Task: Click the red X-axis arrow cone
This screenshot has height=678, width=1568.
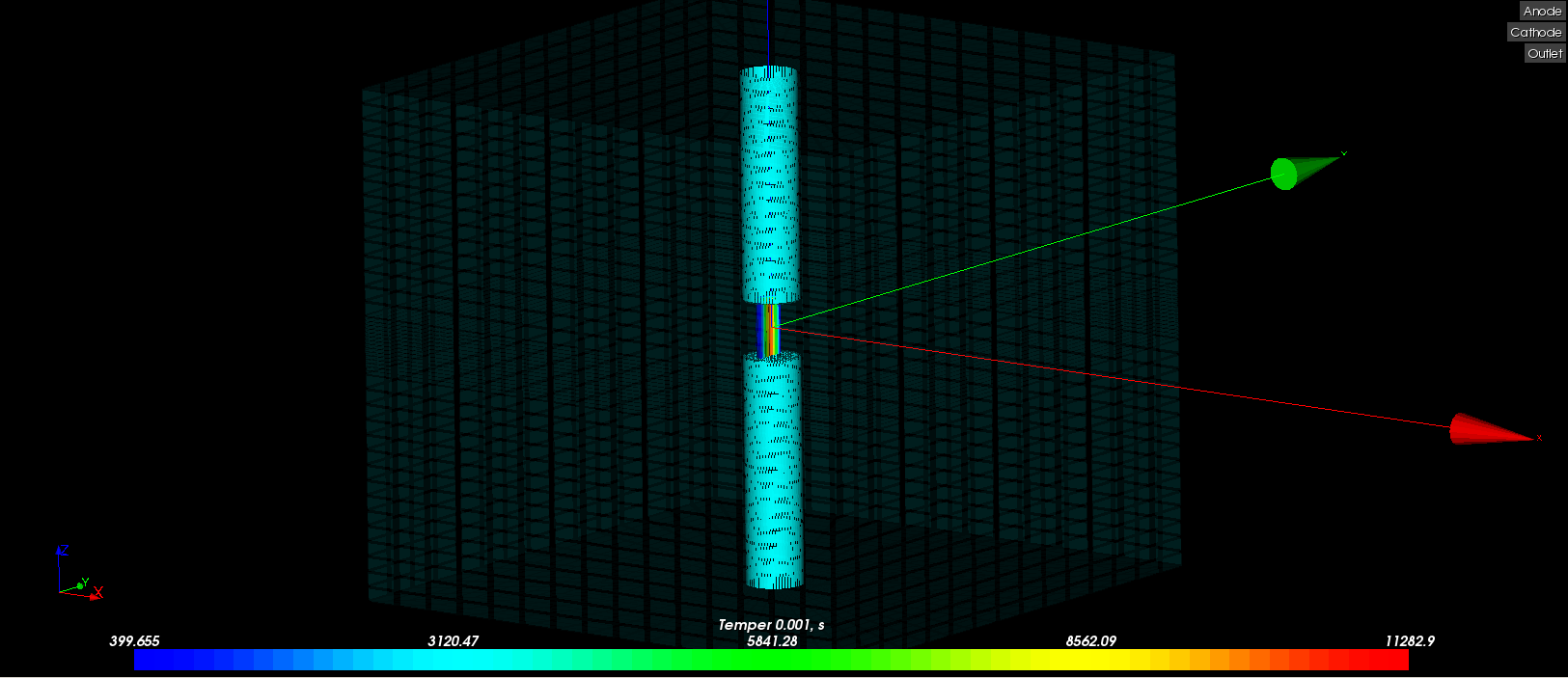Action: point(1486,430)
